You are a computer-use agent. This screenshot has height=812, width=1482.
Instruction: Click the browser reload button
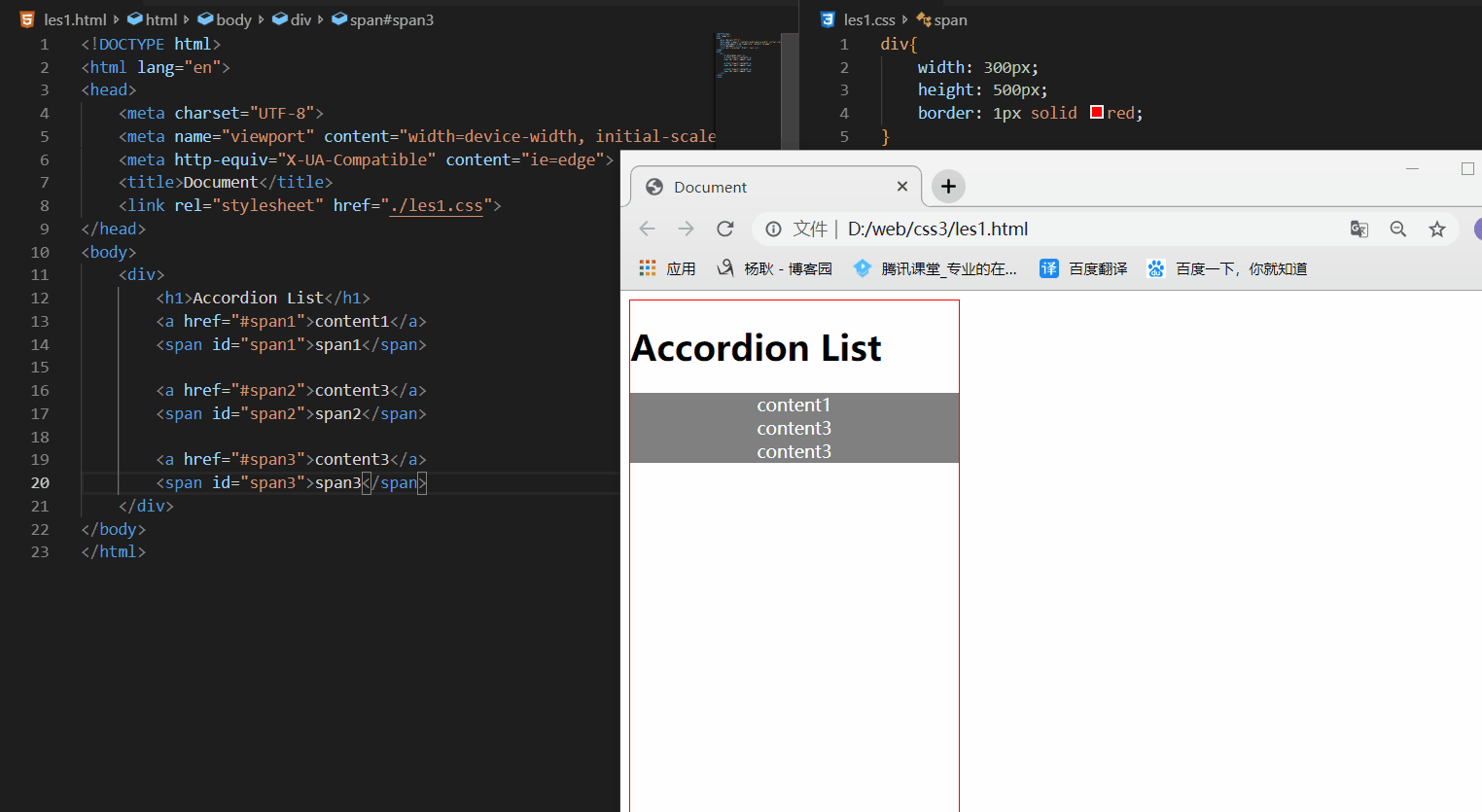(x=724, y=229)
